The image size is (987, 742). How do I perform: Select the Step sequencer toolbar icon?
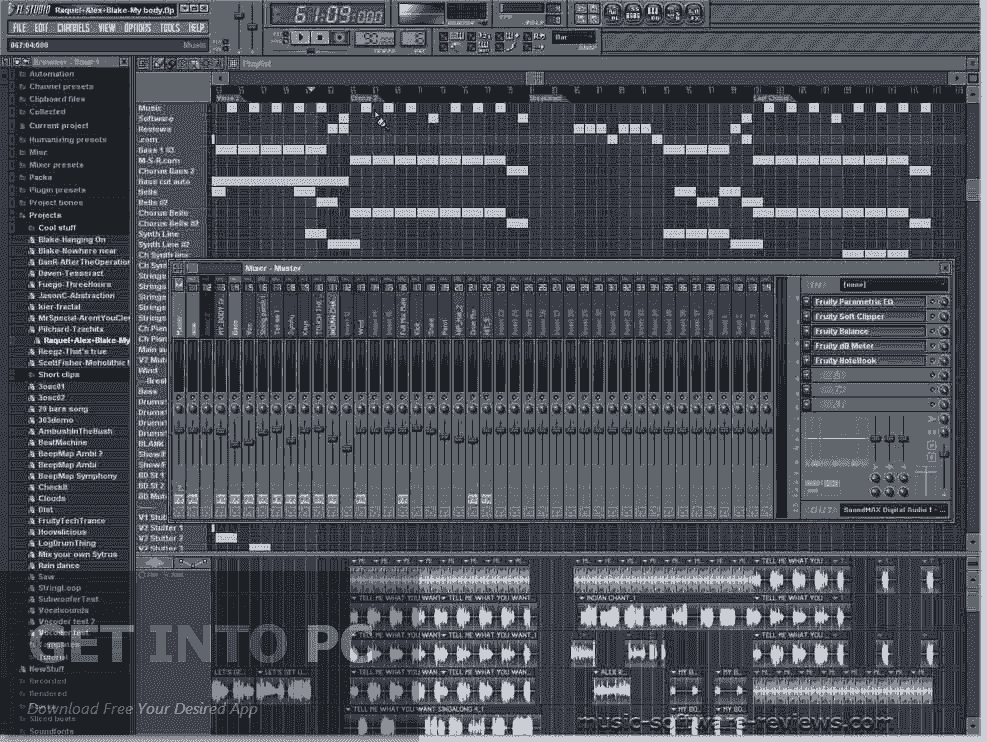(633, 13)
